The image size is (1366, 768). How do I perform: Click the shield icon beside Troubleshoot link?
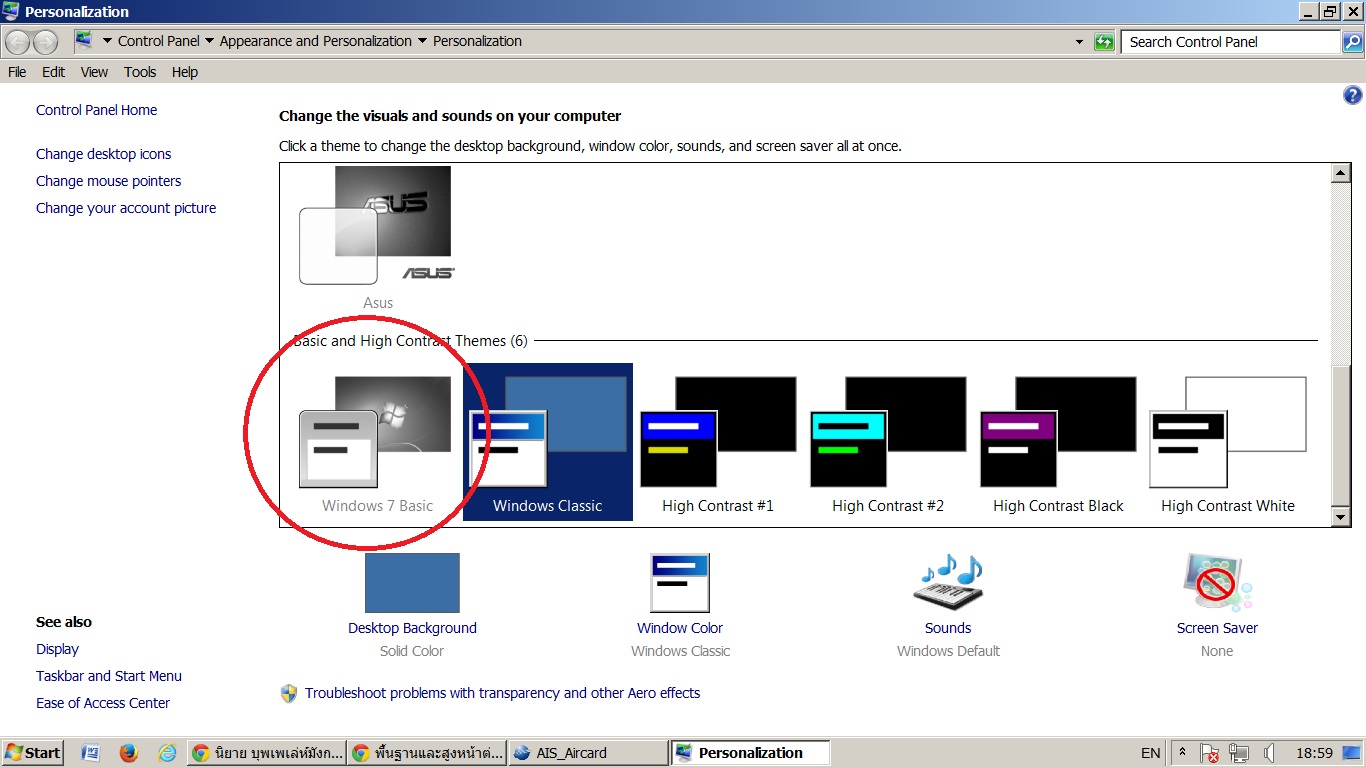[x=289, y=693]
